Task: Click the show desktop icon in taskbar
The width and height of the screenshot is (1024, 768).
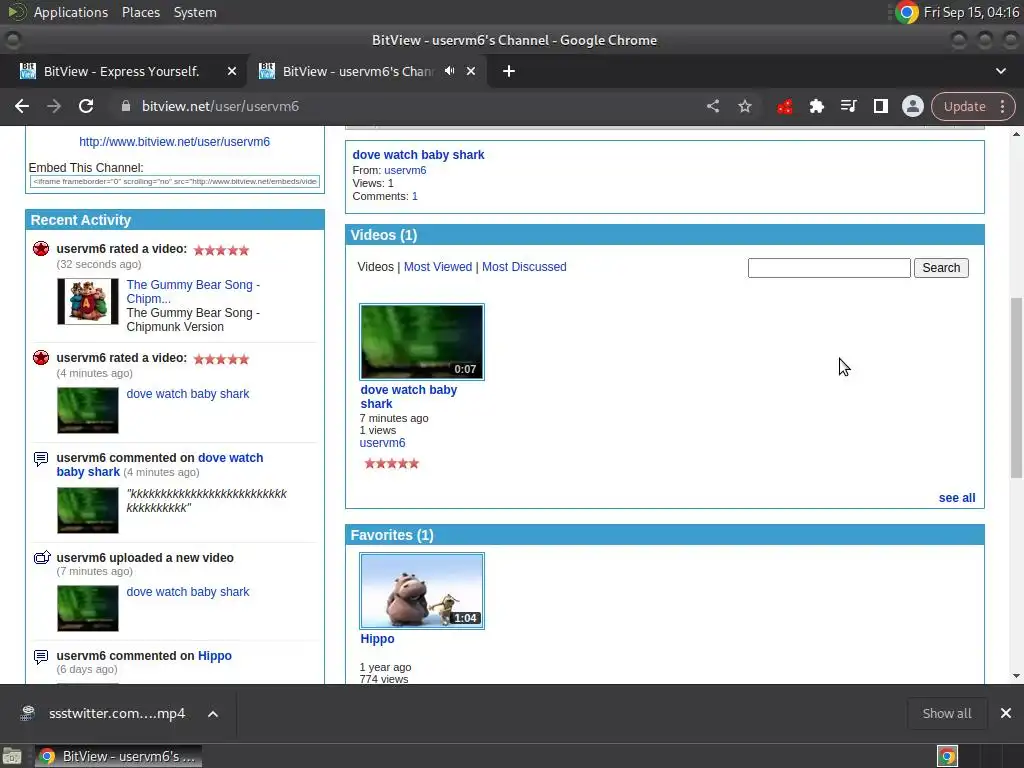Action: tap(12, 756)
